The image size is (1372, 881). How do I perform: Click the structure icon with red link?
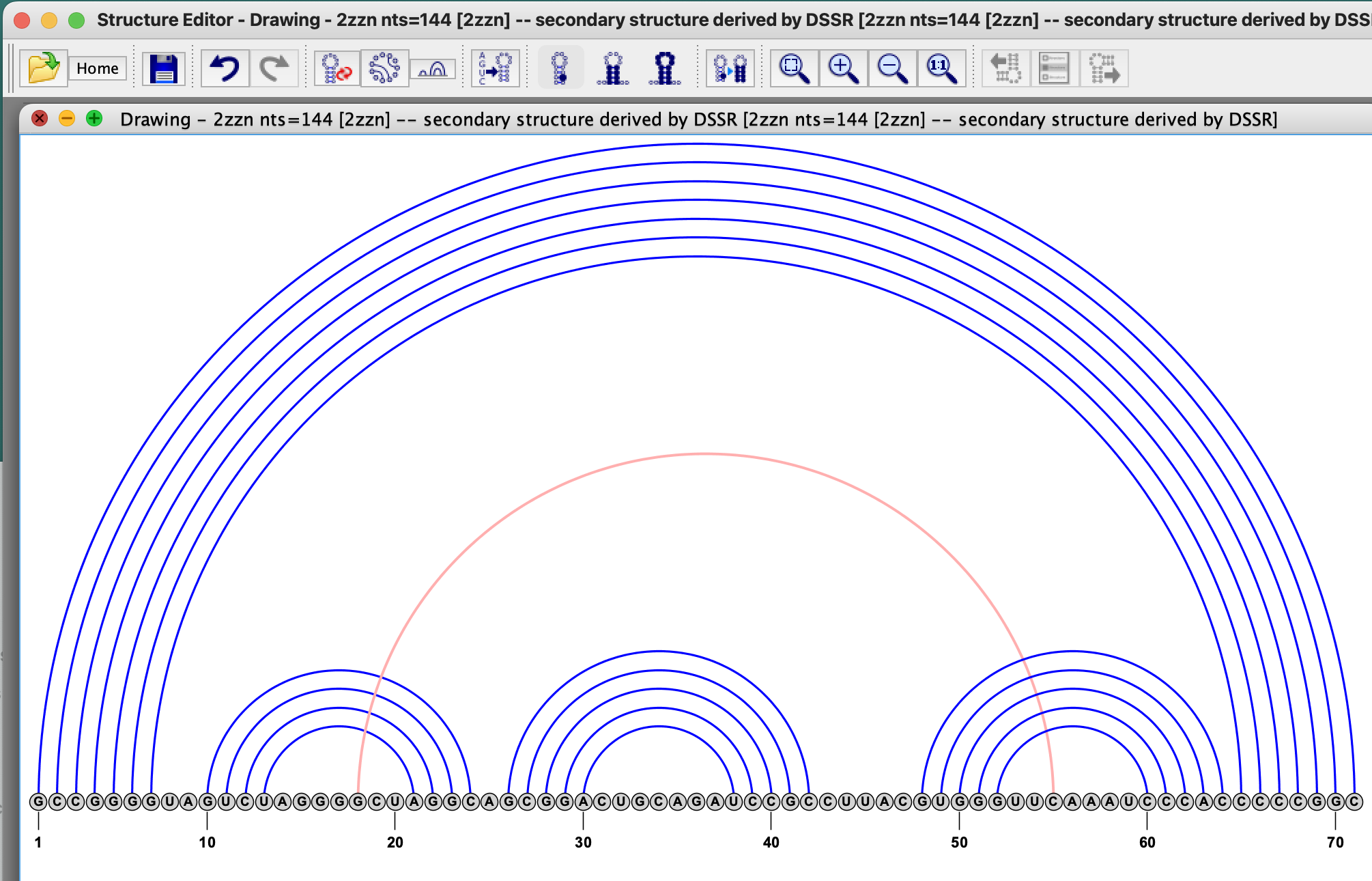click(337, 68)
